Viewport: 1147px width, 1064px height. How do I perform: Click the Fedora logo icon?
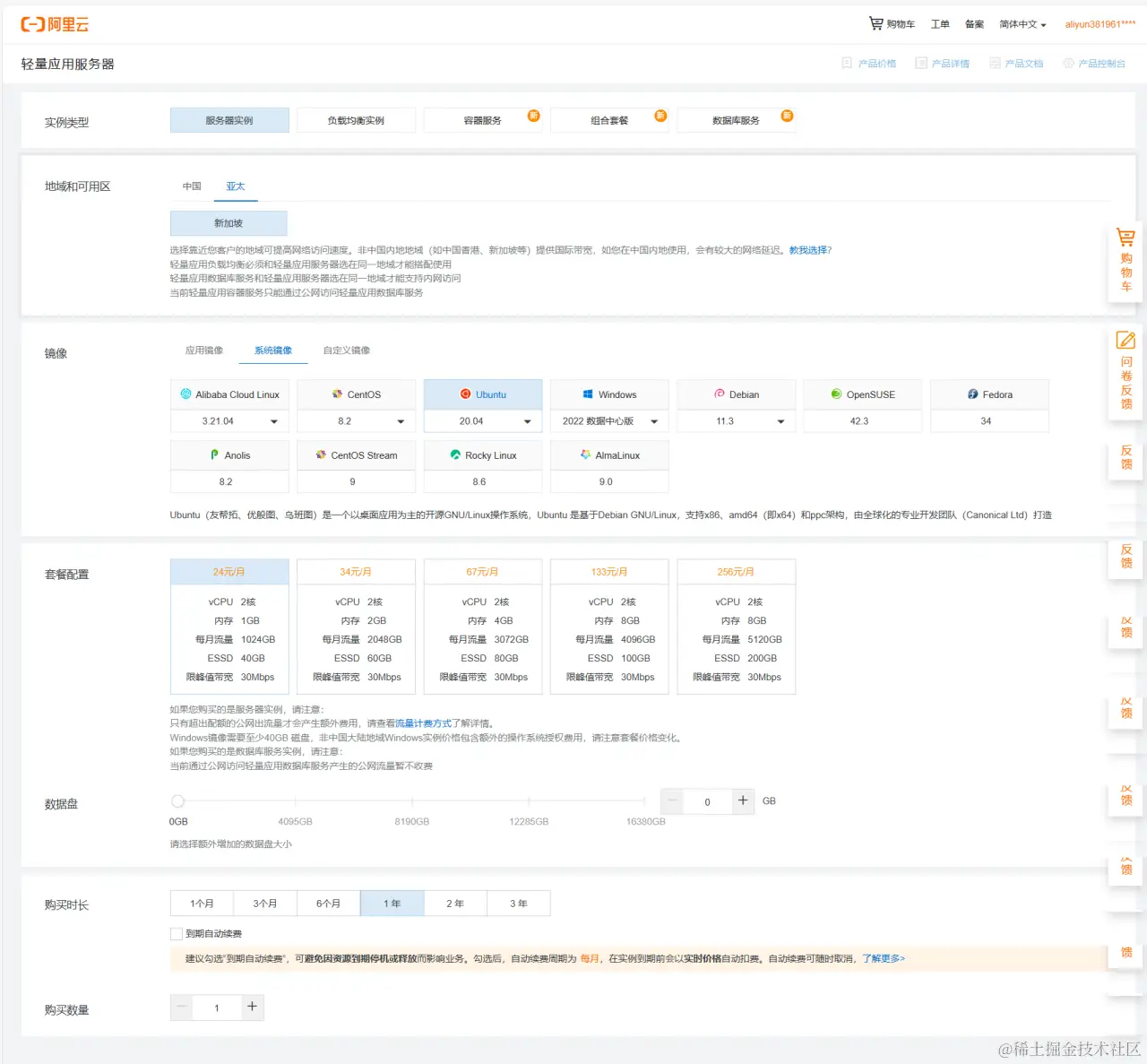click(x=973, y=394)
